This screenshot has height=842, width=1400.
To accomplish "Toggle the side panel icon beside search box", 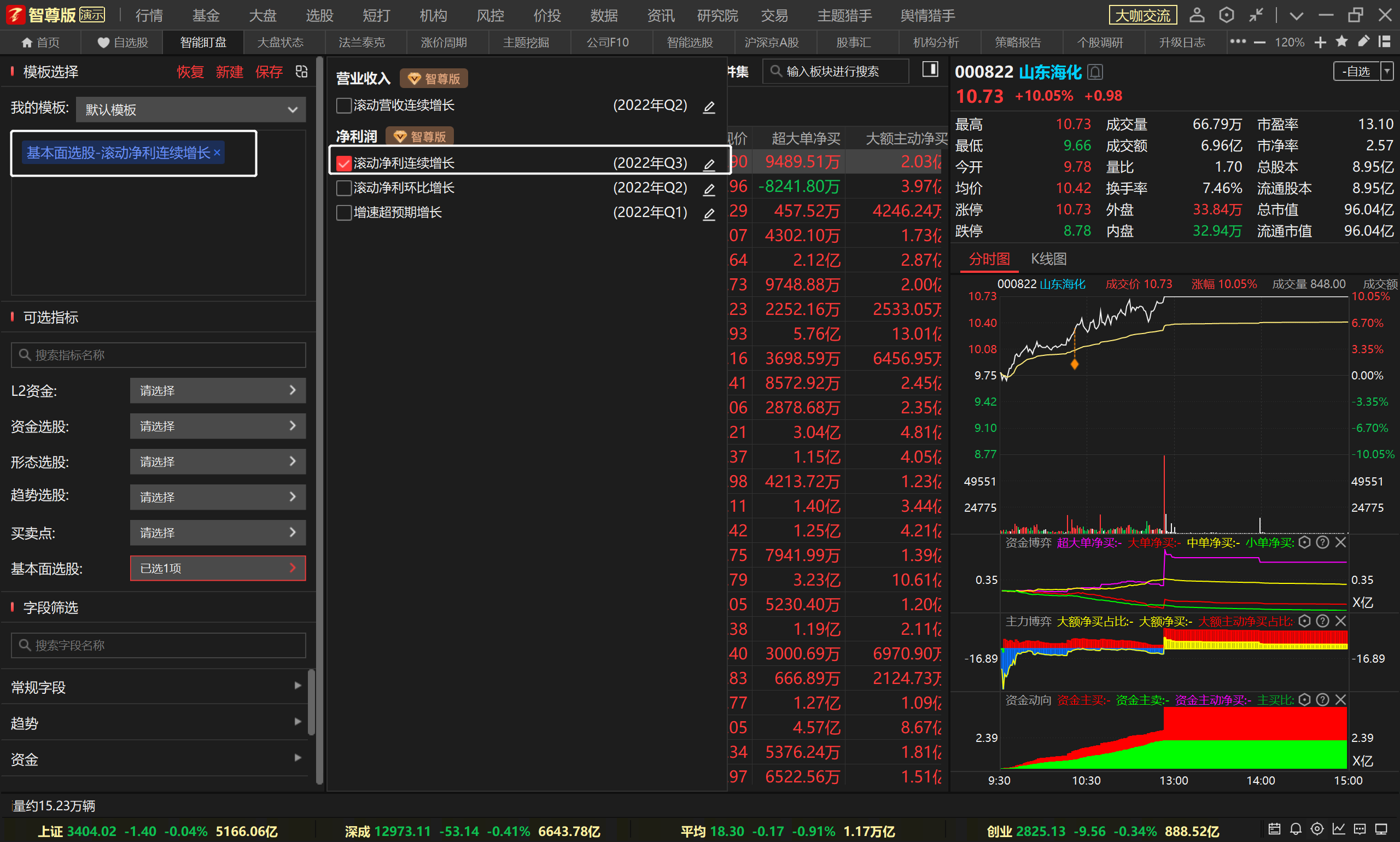I will pos(930,70).
